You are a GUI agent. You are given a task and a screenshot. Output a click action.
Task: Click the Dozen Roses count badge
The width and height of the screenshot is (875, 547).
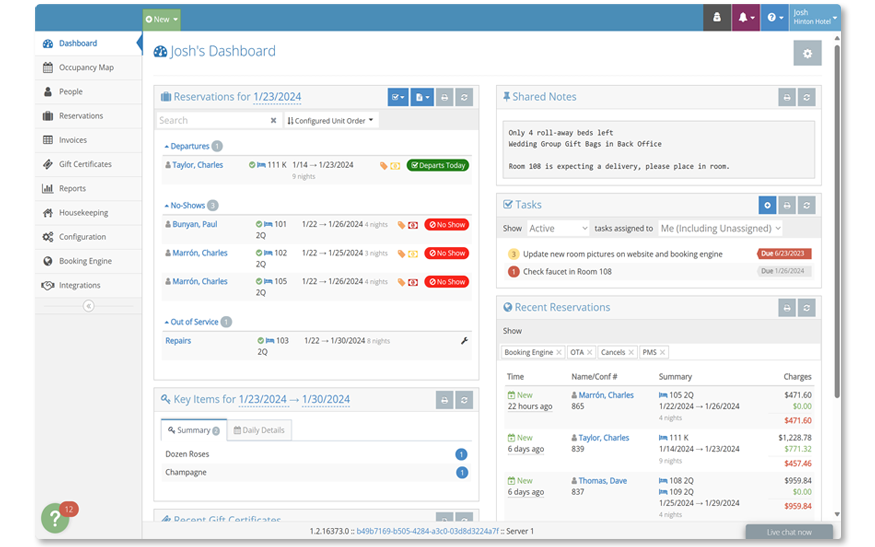click(x=461, y=454)
